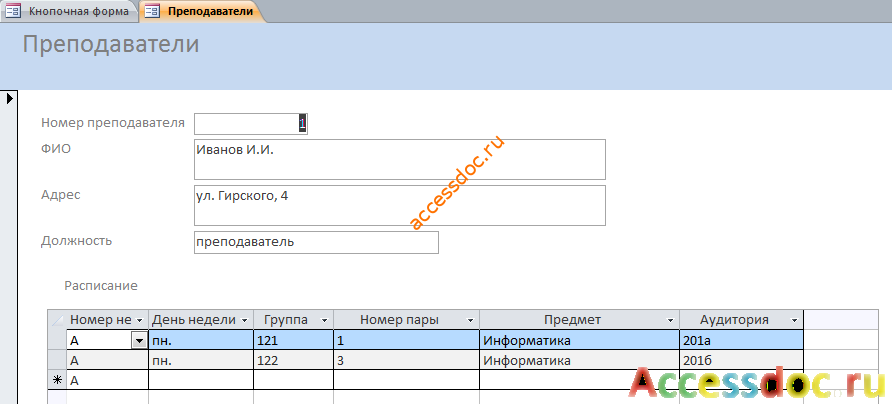Click the Должность field with преподаватель
The width and height of the screenshot is (892, 404).
click(x=316, y=242)
